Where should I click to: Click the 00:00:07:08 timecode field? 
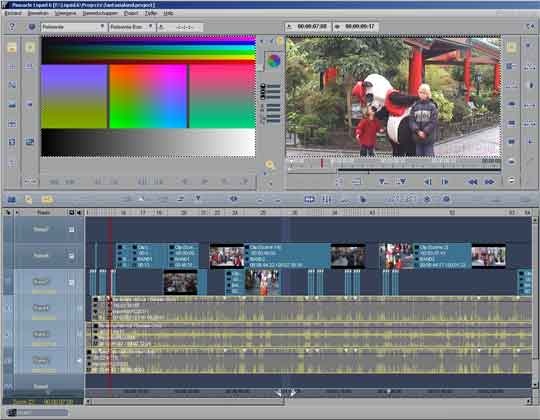(x=309, y=27)
